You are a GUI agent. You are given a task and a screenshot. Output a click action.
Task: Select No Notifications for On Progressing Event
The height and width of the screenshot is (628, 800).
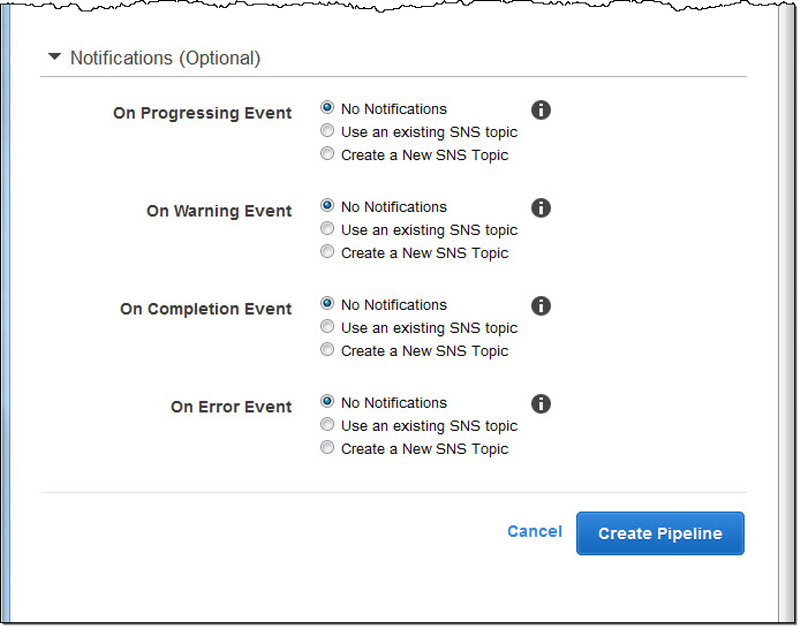point(327,108)
